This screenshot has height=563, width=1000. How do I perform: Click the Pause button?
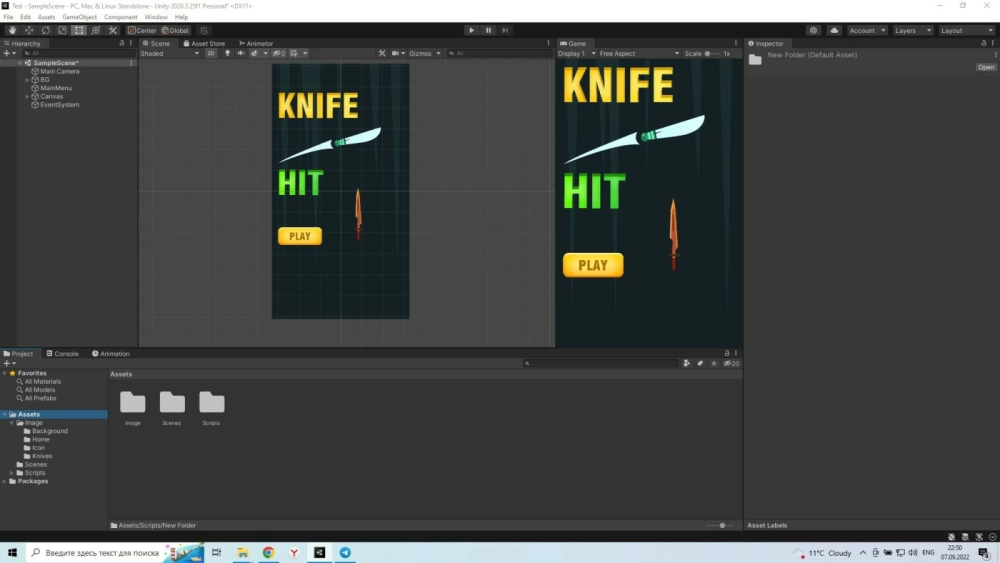click(x=488, y=30)
